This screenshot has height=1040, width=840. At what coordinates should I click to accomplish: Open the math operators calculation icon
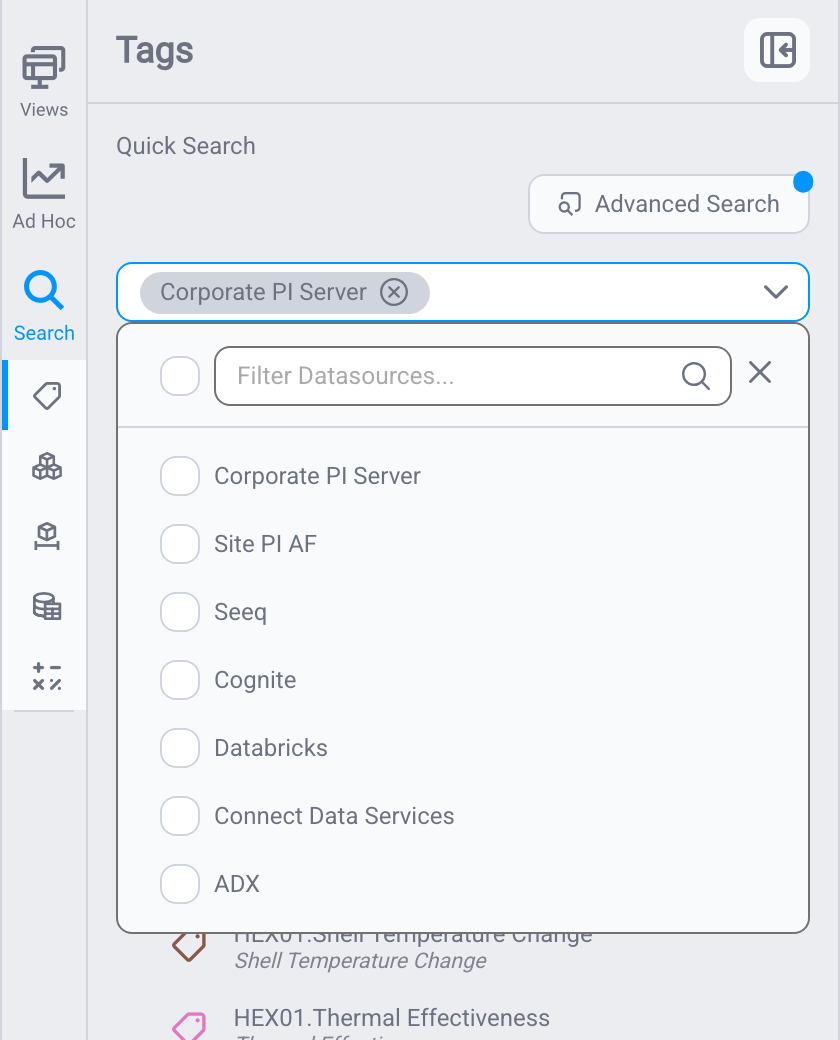tap(47, 676)
